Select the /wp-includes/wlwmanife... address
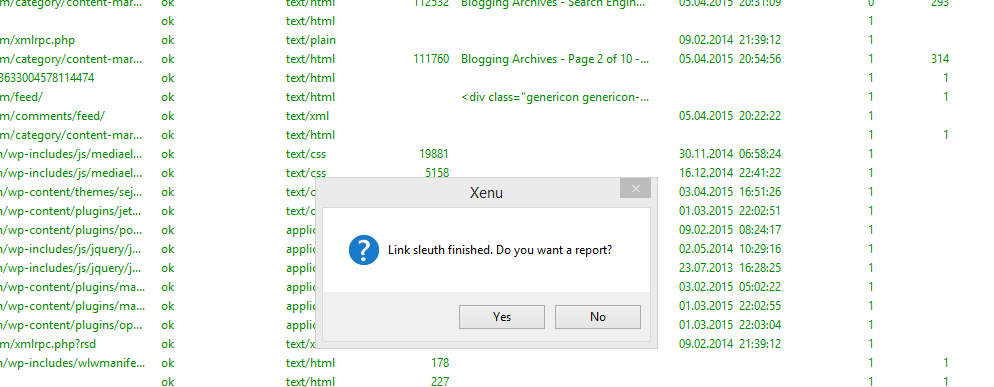 coord(72,364)
